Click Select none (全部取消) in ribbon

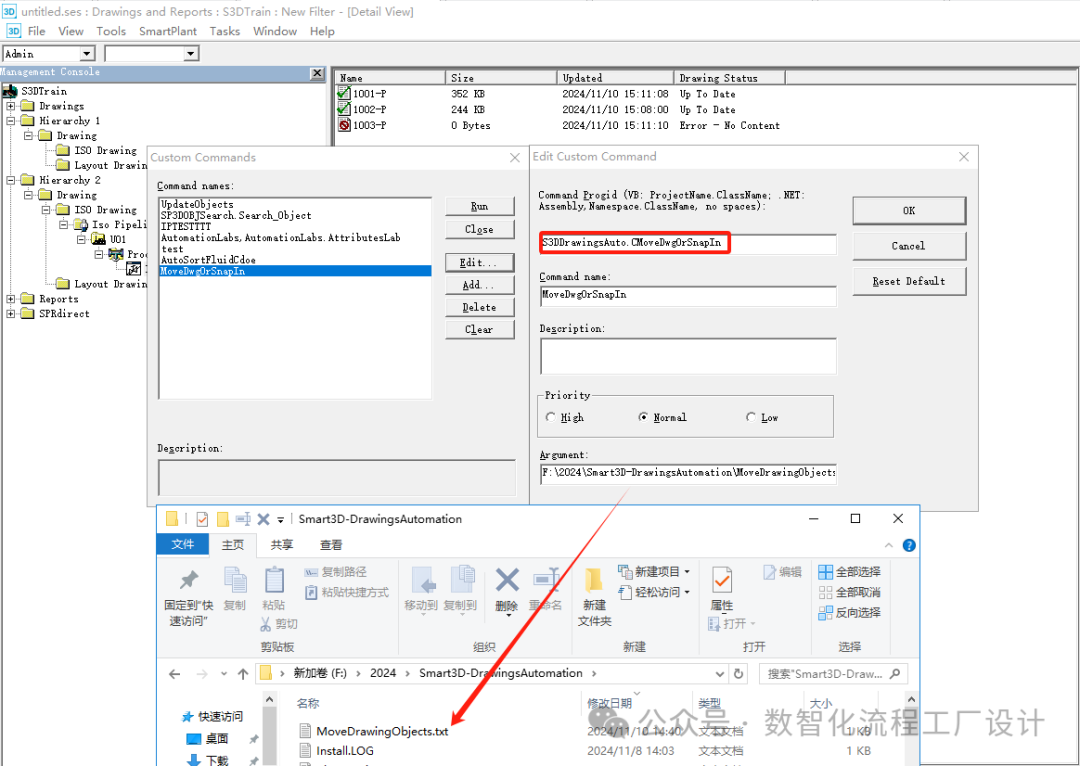(849, 592)
